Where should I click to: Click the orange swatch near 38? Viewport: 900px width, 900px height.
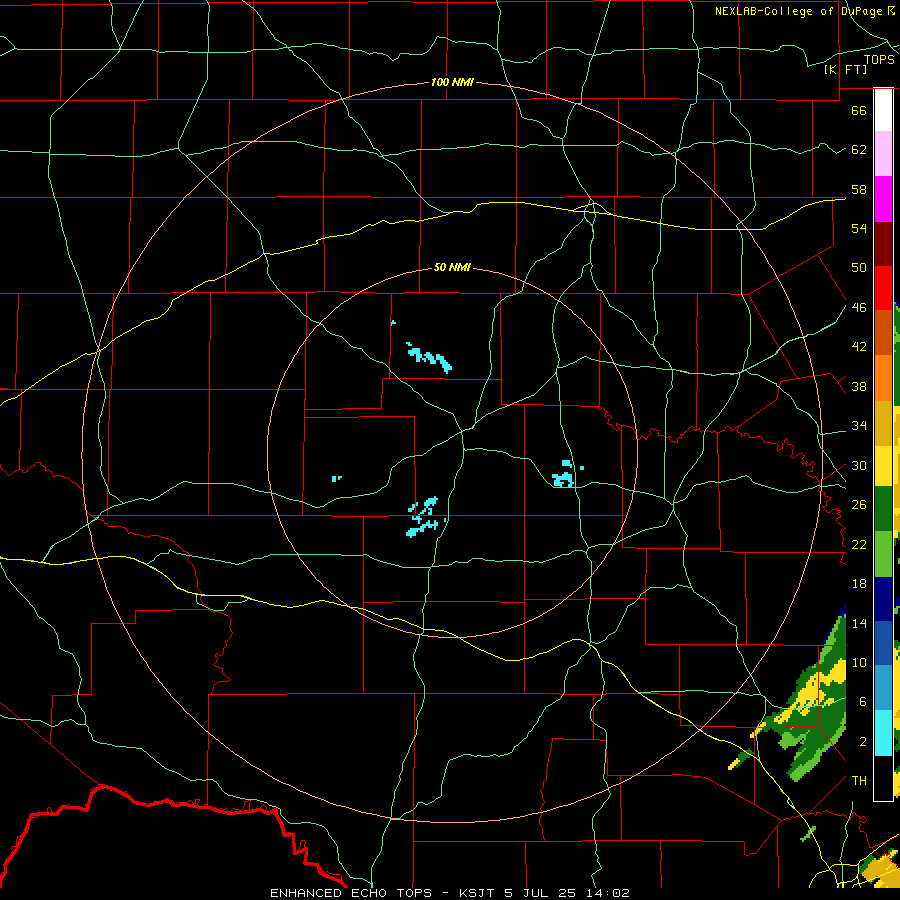(883, 378)
